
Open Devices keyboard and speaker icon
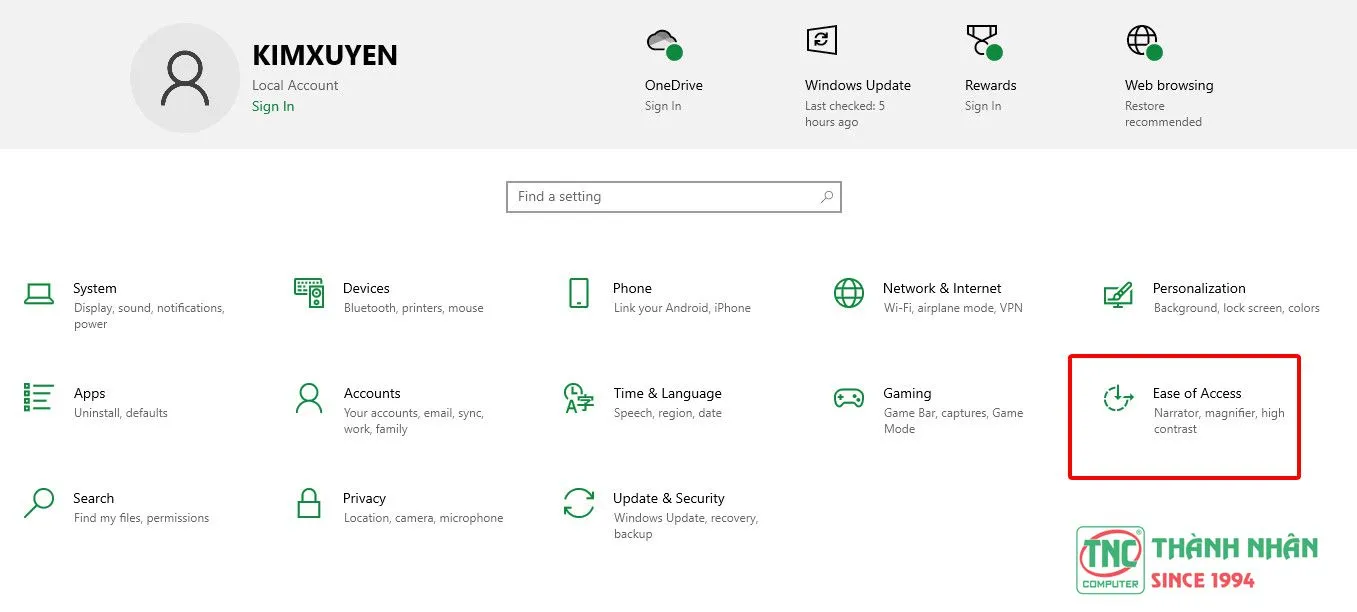click(309, 293)
